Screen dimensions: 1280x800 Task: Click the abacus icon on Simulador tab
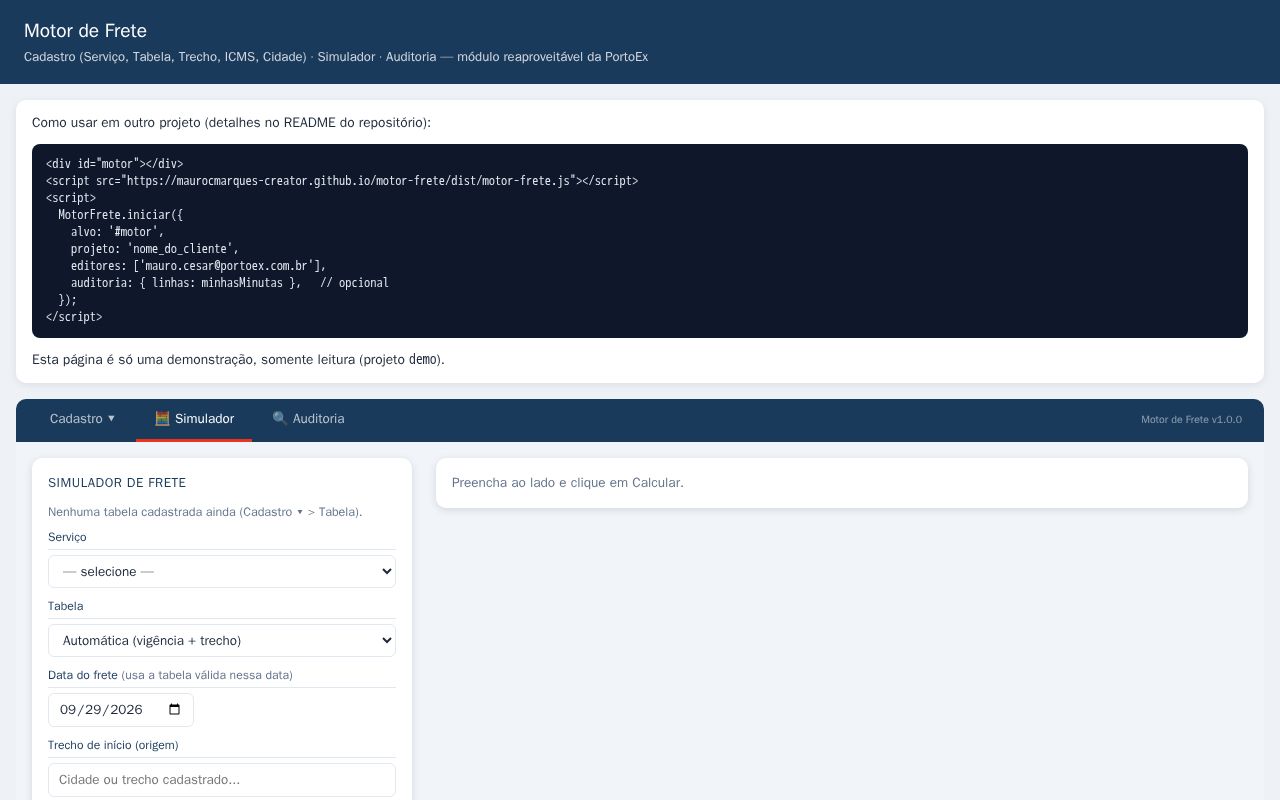[162, 419]
